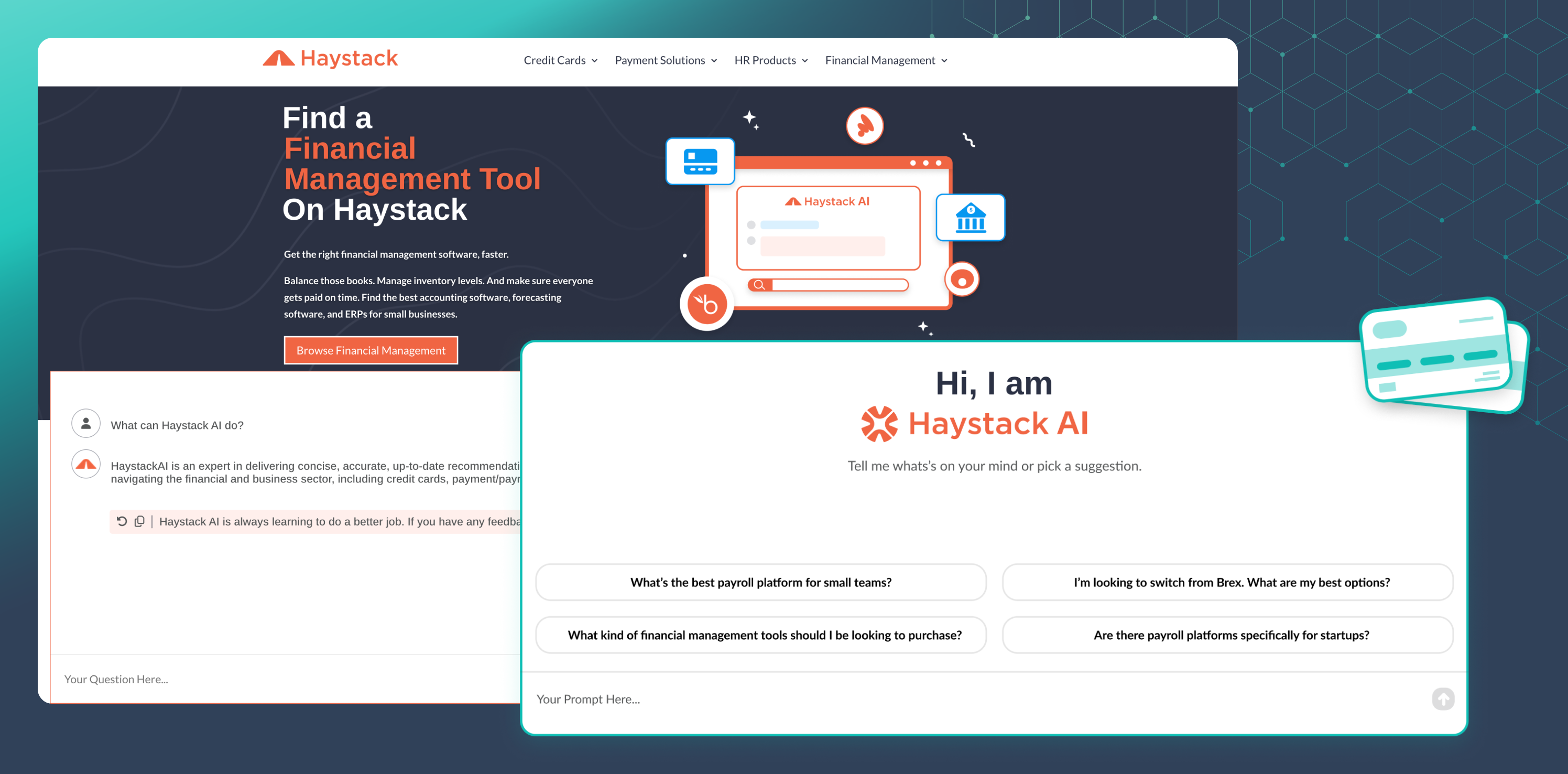
Task: Expand the Financial Management chevron arrow
Action: [x=944, y=61]
